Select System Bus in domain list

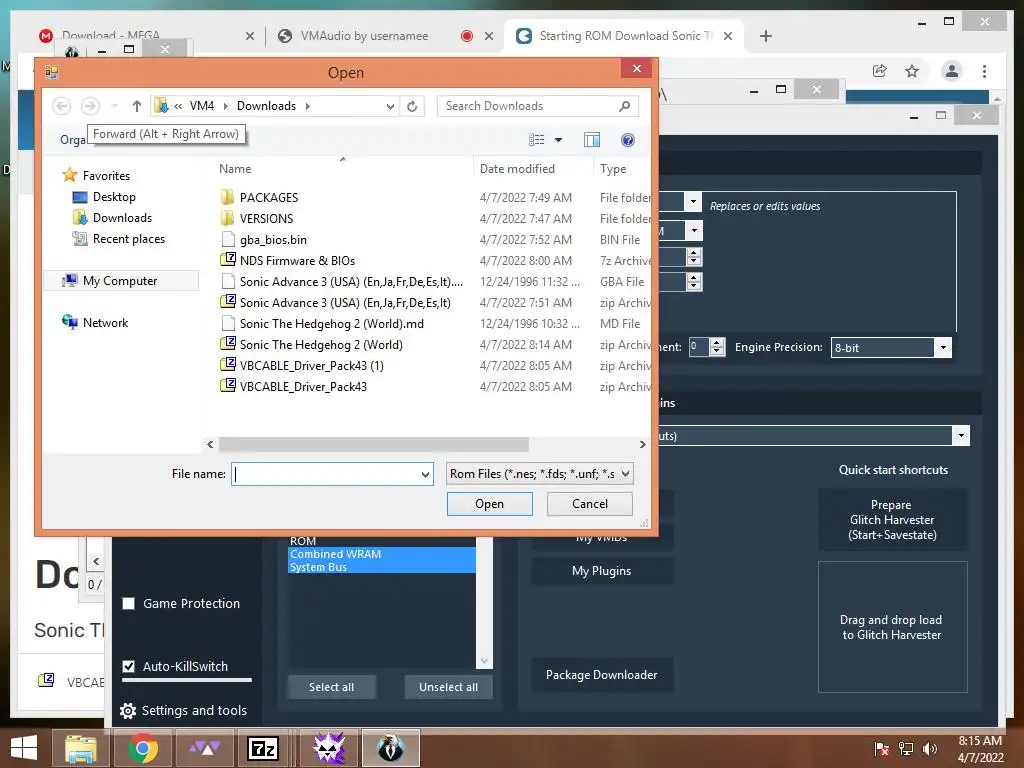[x=381, y=567]
